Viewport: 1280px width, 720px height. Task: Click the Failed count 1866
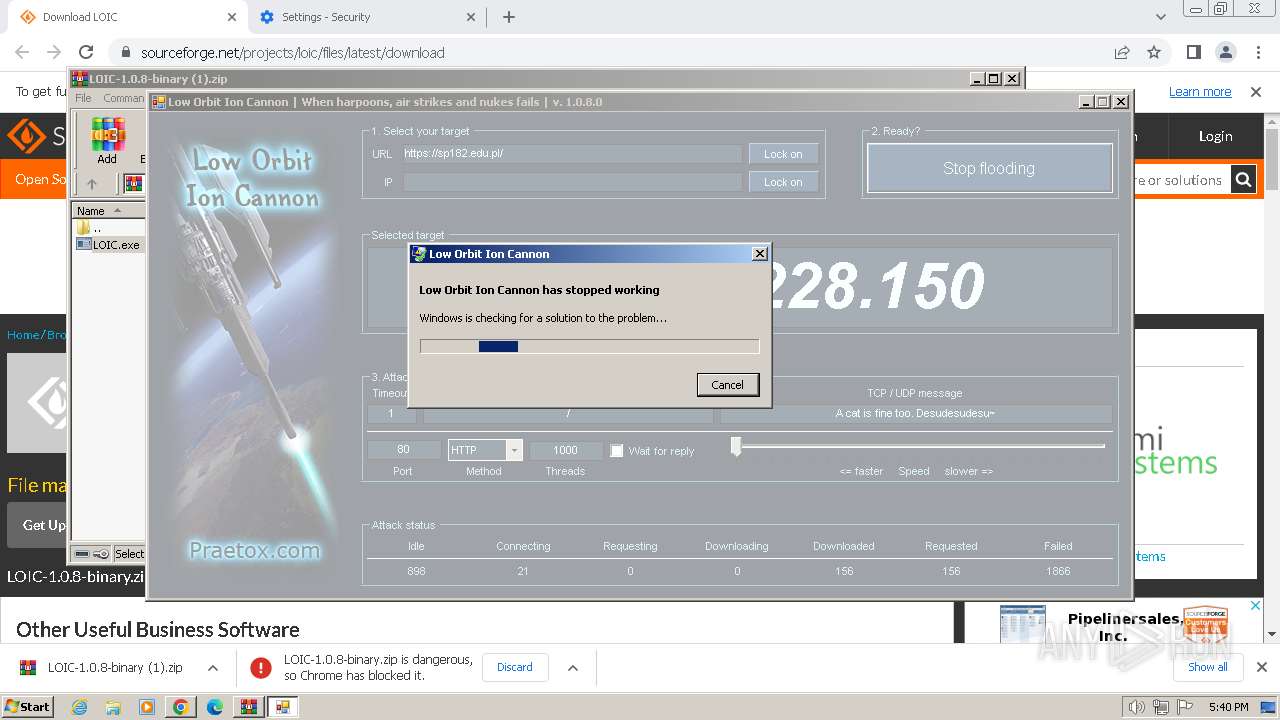(x=1058, y=571)
